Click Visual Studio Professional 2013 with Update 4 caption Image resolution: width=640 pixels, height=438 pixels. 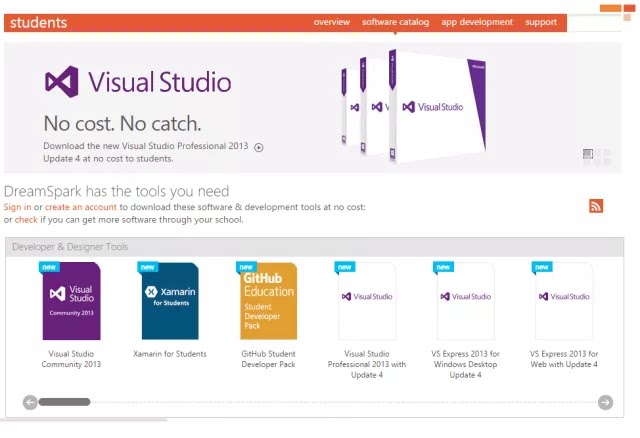point(367,364)
